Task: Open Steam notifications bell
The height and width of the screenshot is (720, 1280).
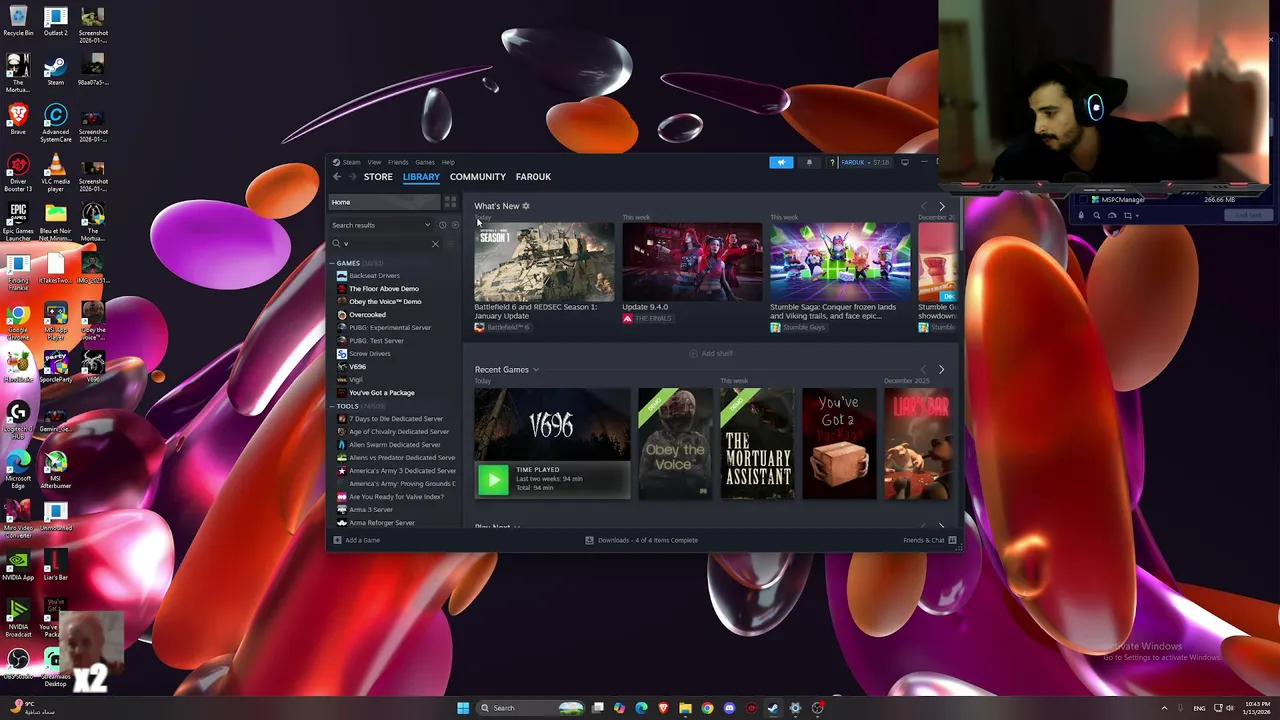Action: pos(809,162)
